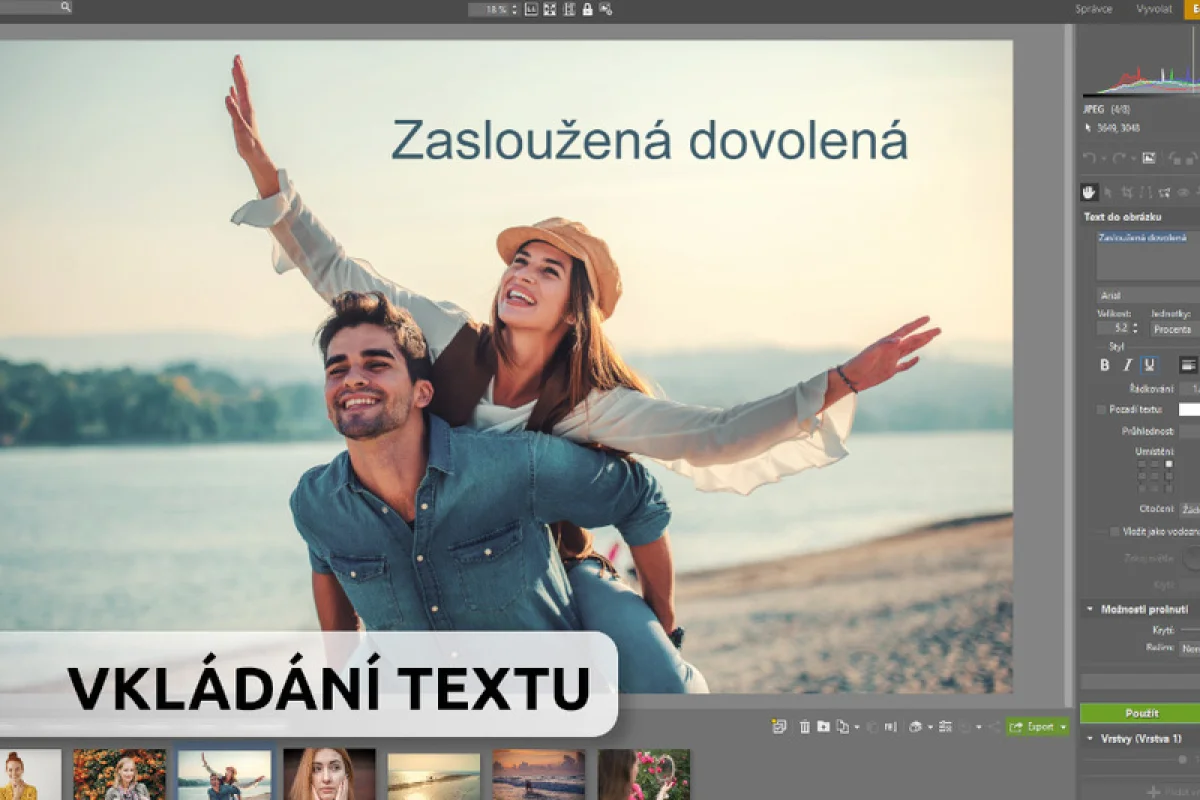Screen dimensions: 1200x800
Task: Adjust the Velikost size stepper arrows
Action: (x=1135, y=328)
